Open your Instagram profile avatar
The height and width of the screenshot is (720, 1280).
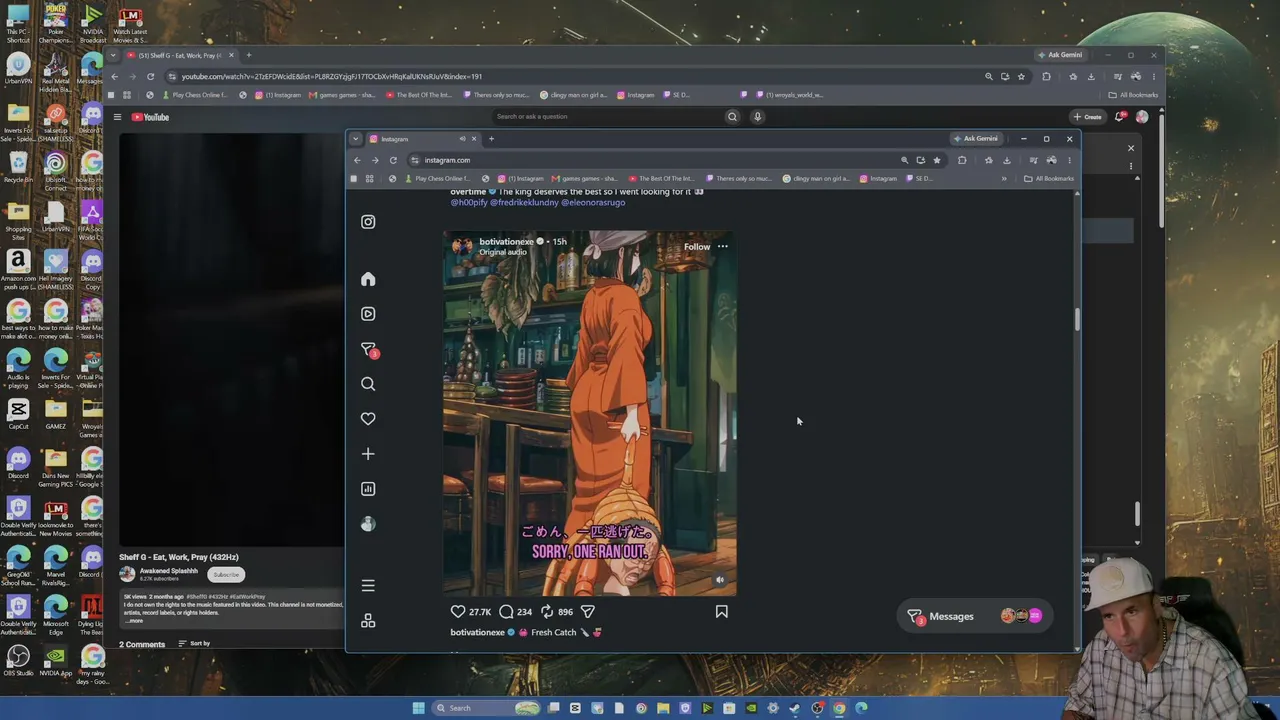click(368, 524)
